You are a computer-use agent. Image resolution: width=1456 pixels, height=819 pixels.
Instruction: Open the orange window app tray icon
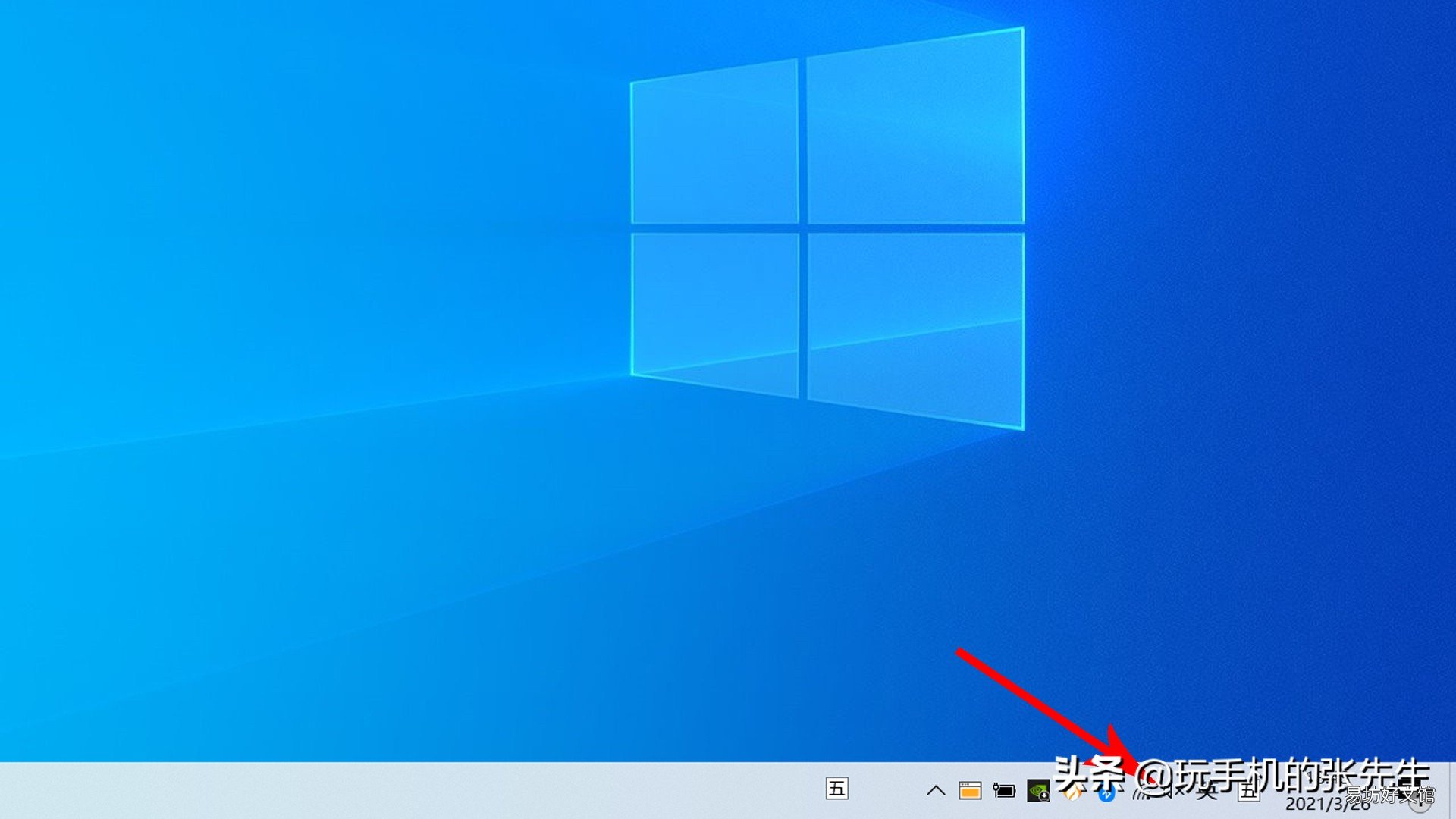970,791
